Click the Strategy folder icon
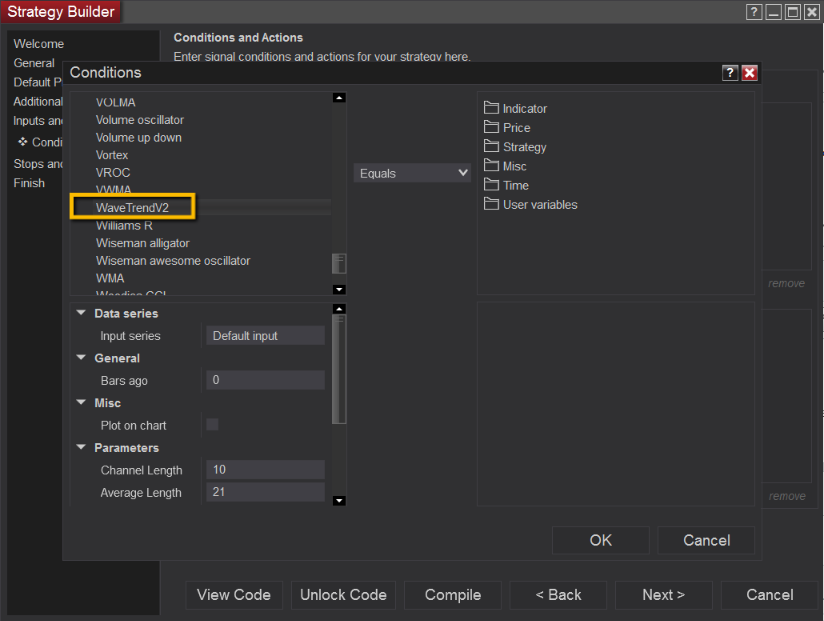This screenshot has height=621, width=824. 491,146
